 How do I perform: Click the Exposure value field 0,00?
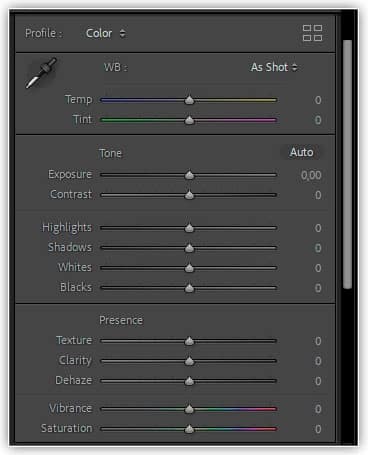point(311,175)
